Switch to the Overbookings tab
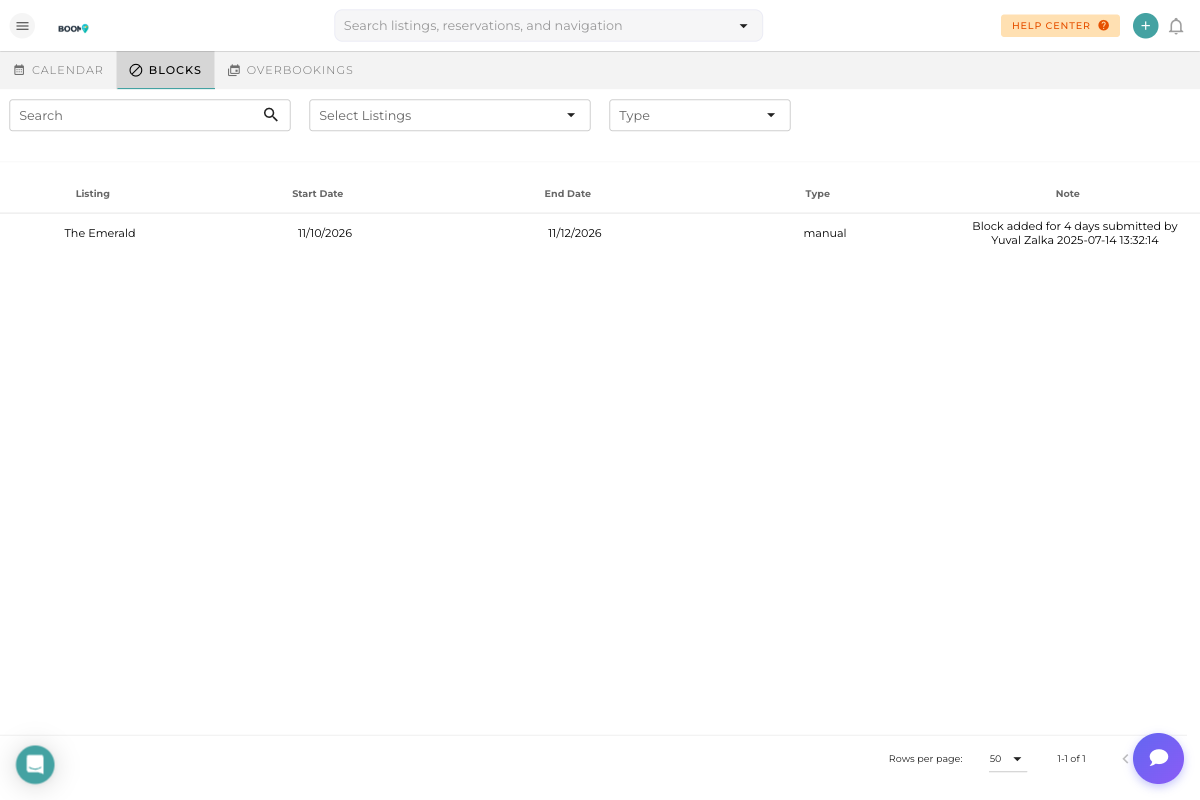 tap(290, 70)
